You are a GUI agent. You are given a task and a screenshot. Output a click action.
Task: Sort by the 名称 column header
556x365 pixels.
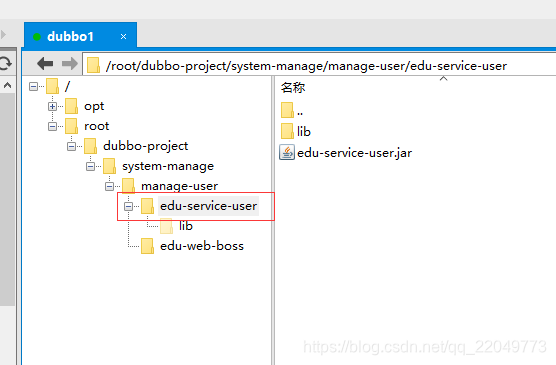click(x=293, y=87)
